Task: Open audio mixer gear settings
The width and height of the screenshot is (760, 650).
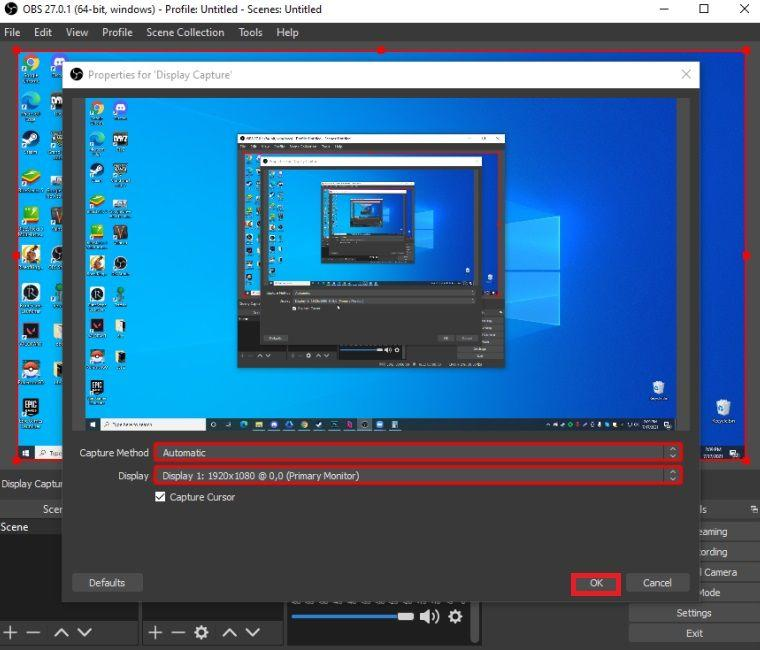Action: point(455,617)
